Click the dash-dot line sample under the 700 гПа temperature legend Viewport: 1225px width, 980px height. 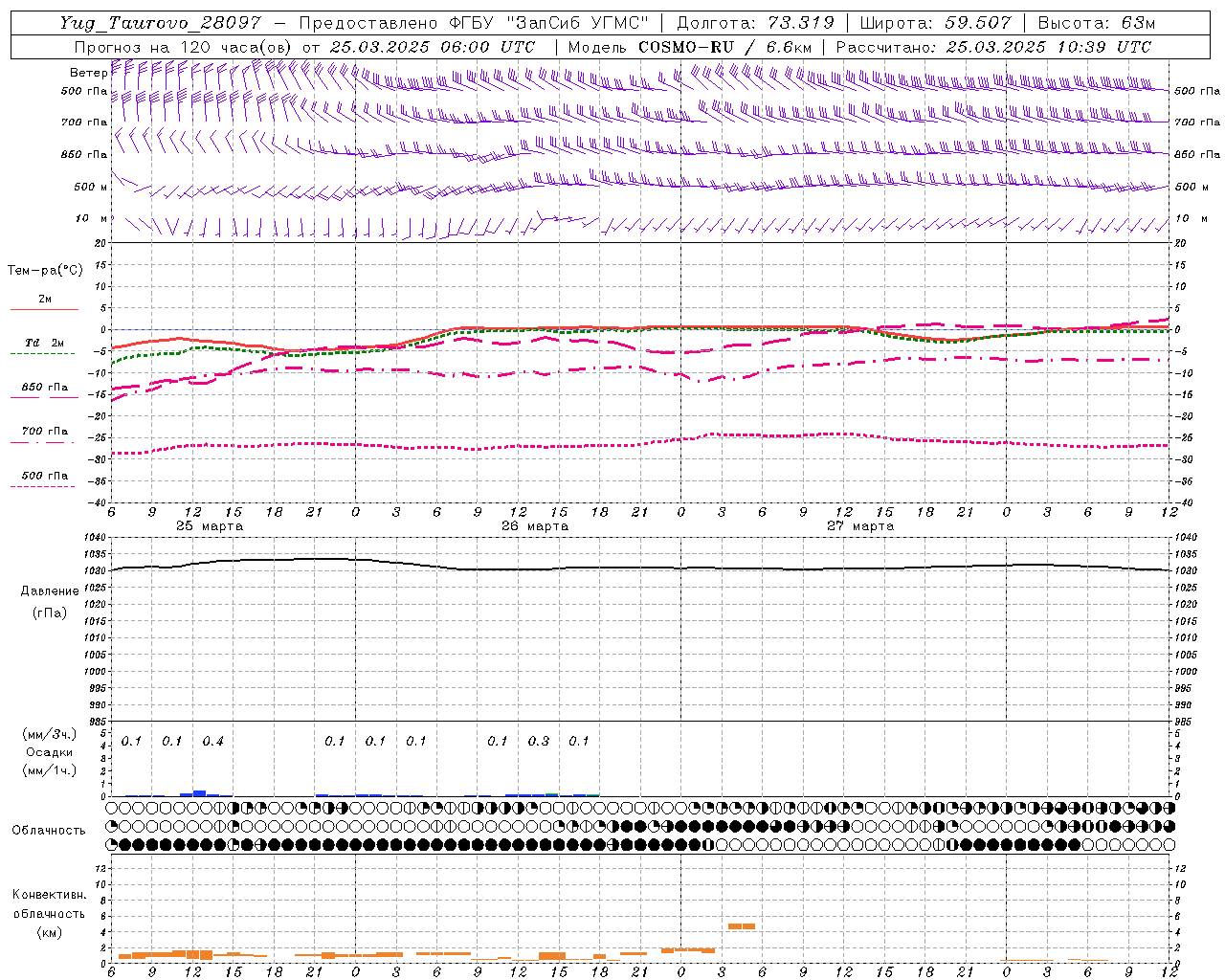[x=43, y=442]
